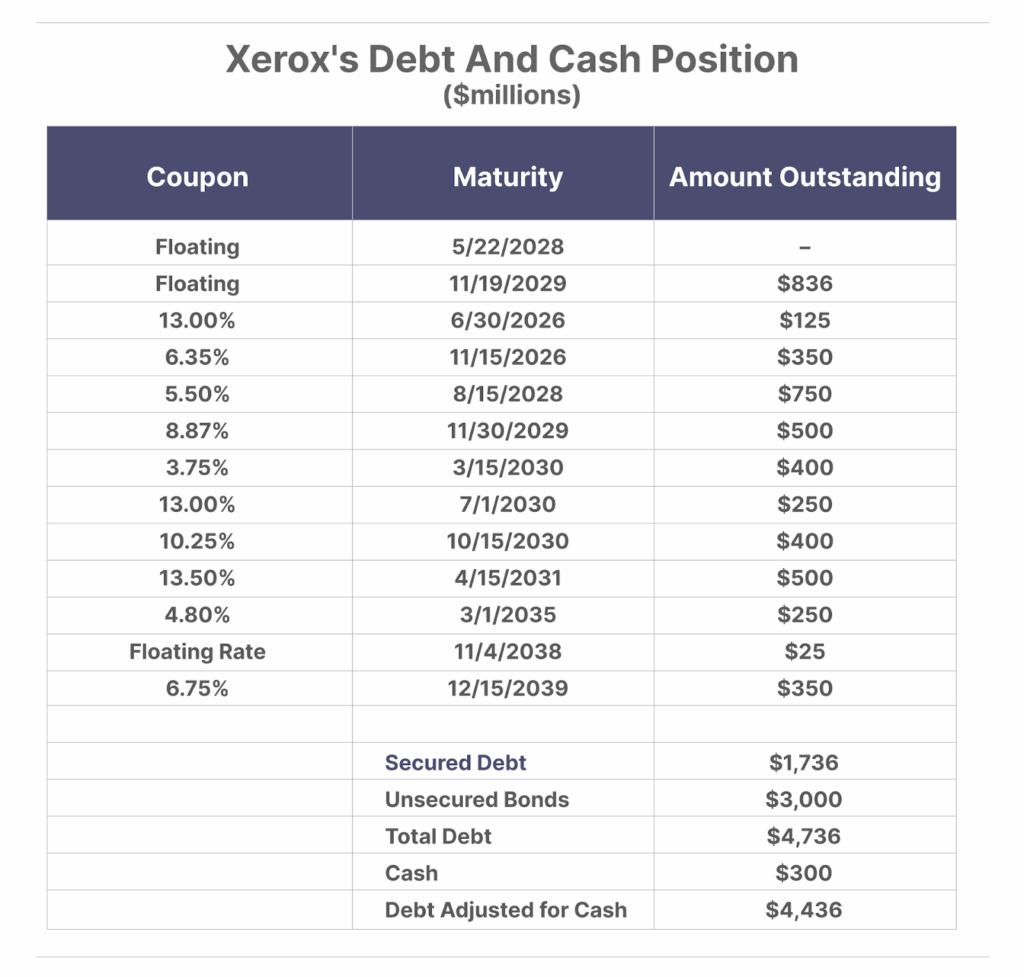This screenshot has width=1024, height=977.
Task: Click the Floating Rate coupon cell
Action: [x=198, y=652]
